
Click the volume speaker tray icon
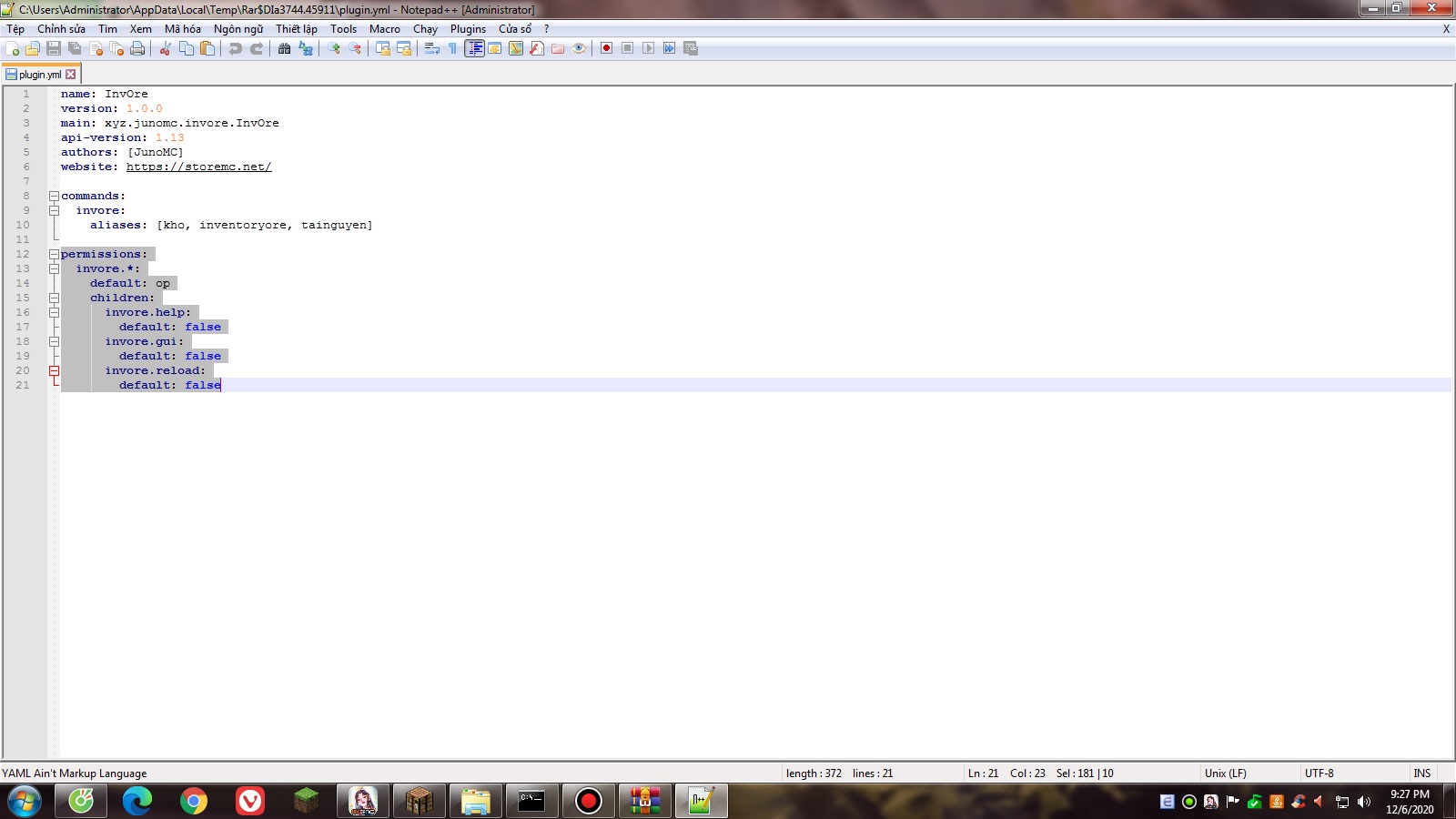[x=1363, y=802]
